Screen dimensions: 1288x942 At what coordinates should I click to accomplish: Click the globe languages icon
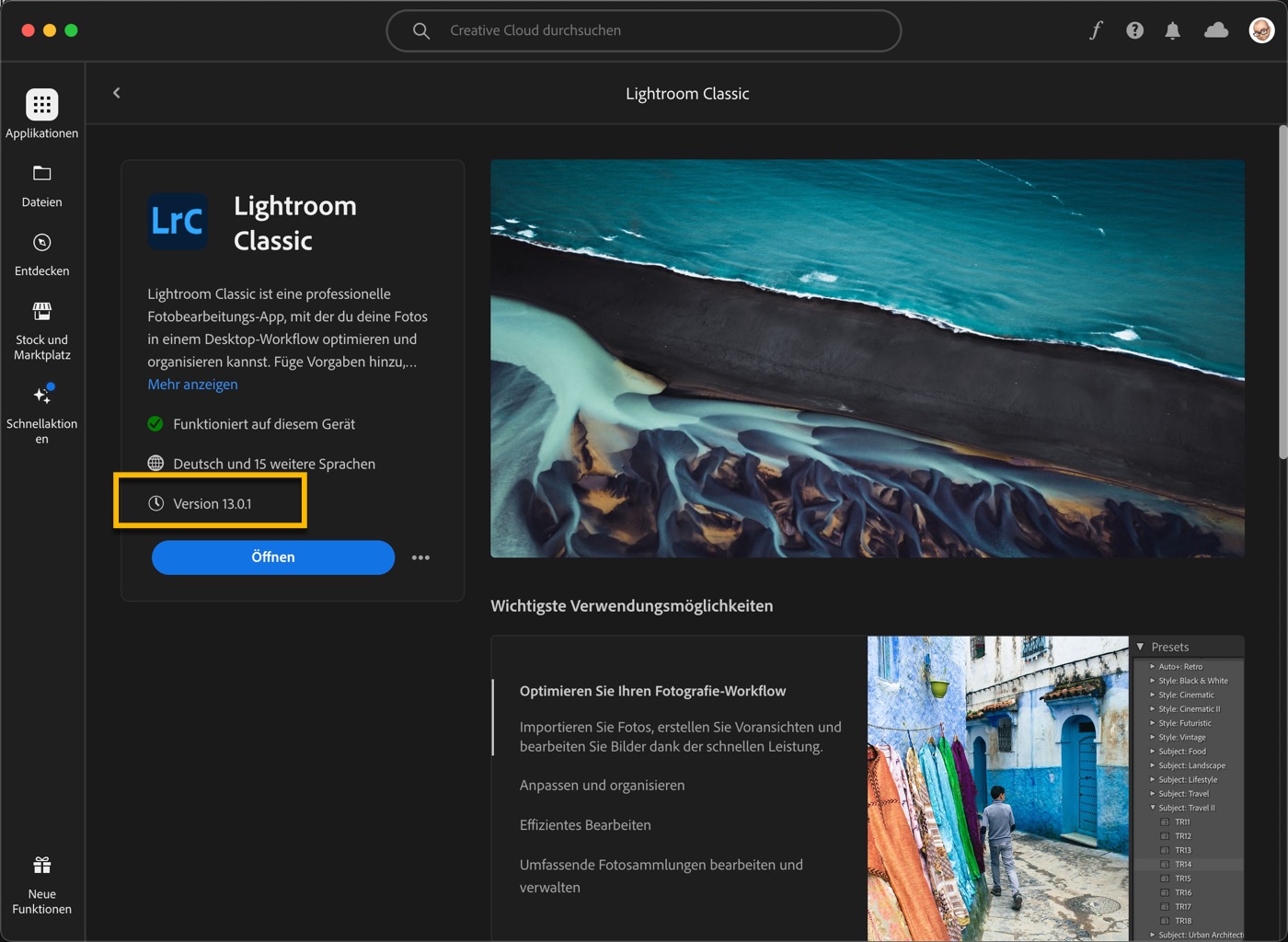pyautogui.click(x=155, y=463)
